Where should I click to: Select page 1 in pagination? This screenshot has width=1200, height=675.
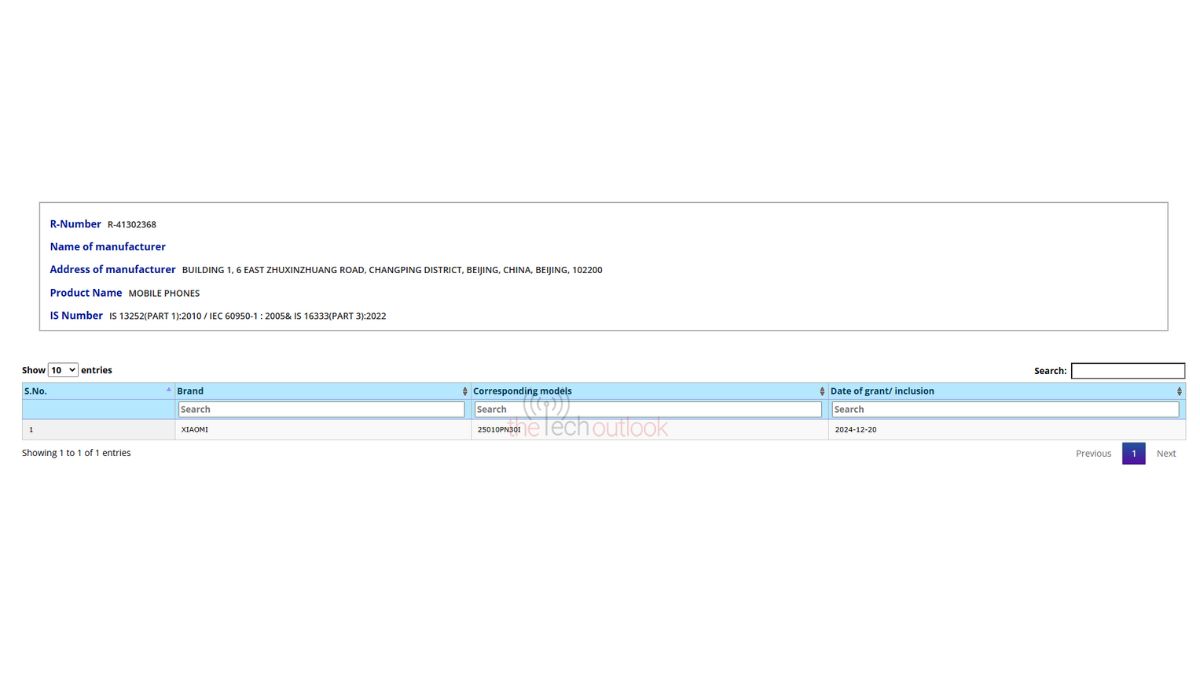(x=1133, y=454)
